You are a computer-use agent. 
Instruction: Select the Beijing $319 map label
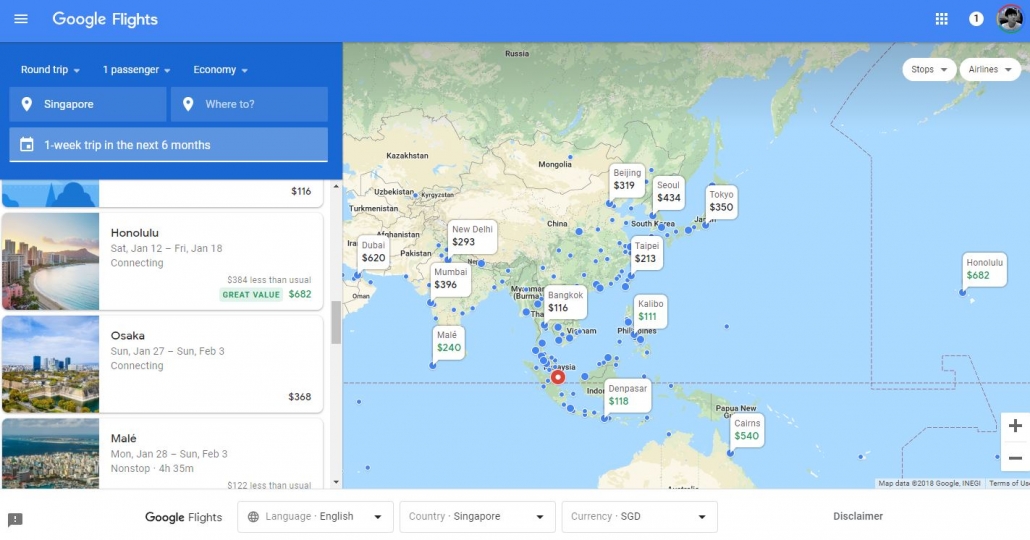pyautogui.click(x=626, y=179)
